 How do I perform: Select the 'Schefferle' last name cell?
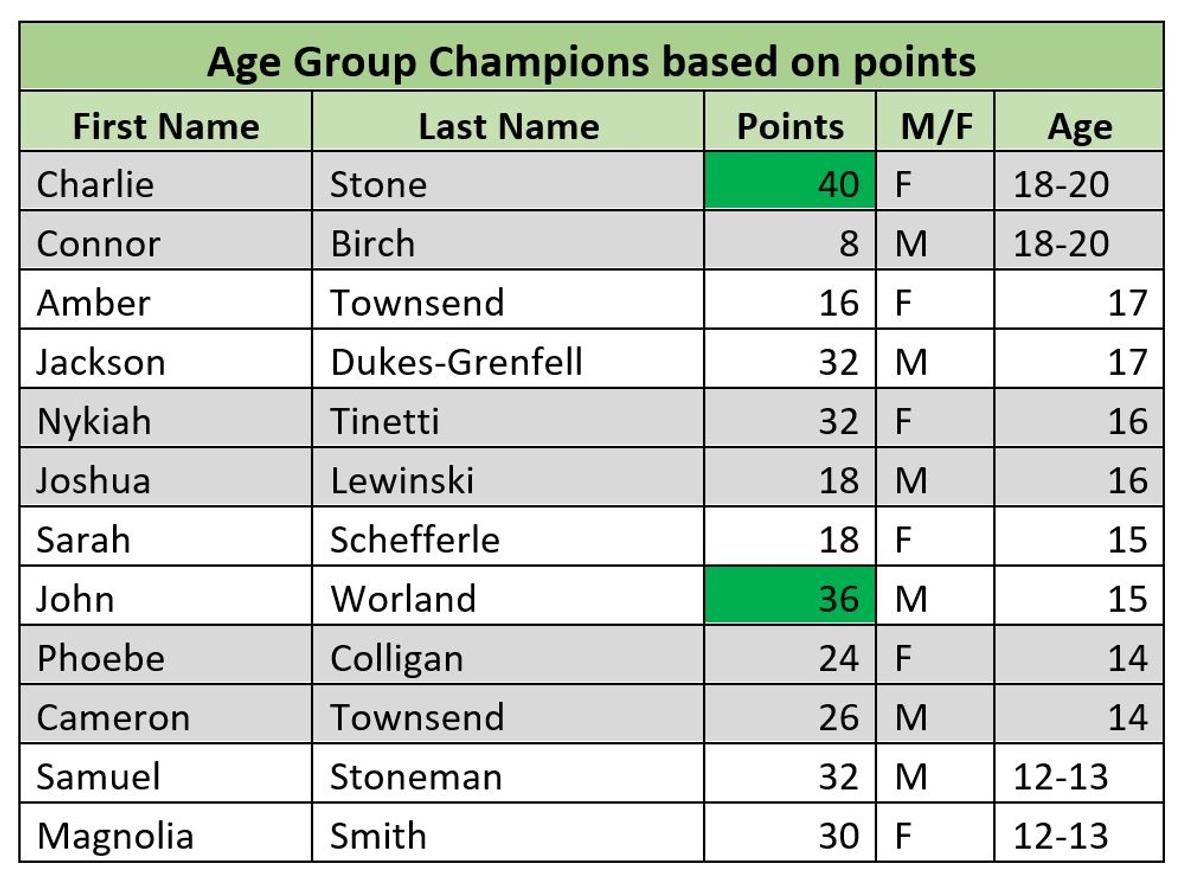click(x=508, y=539)
